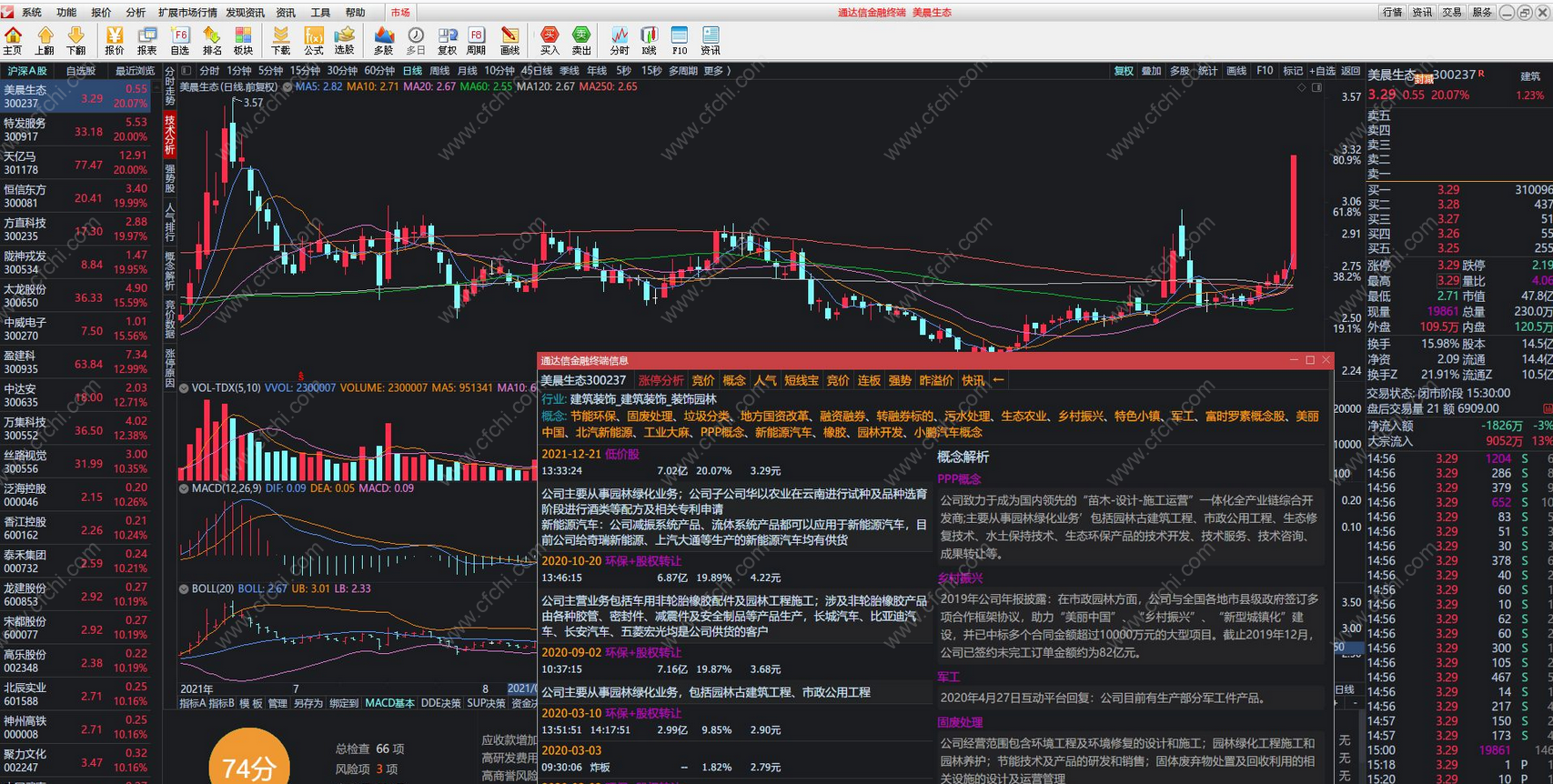1553x784 pixels.
Task: Open the 资讯 news toolbar icon
Action: (711, 40)
